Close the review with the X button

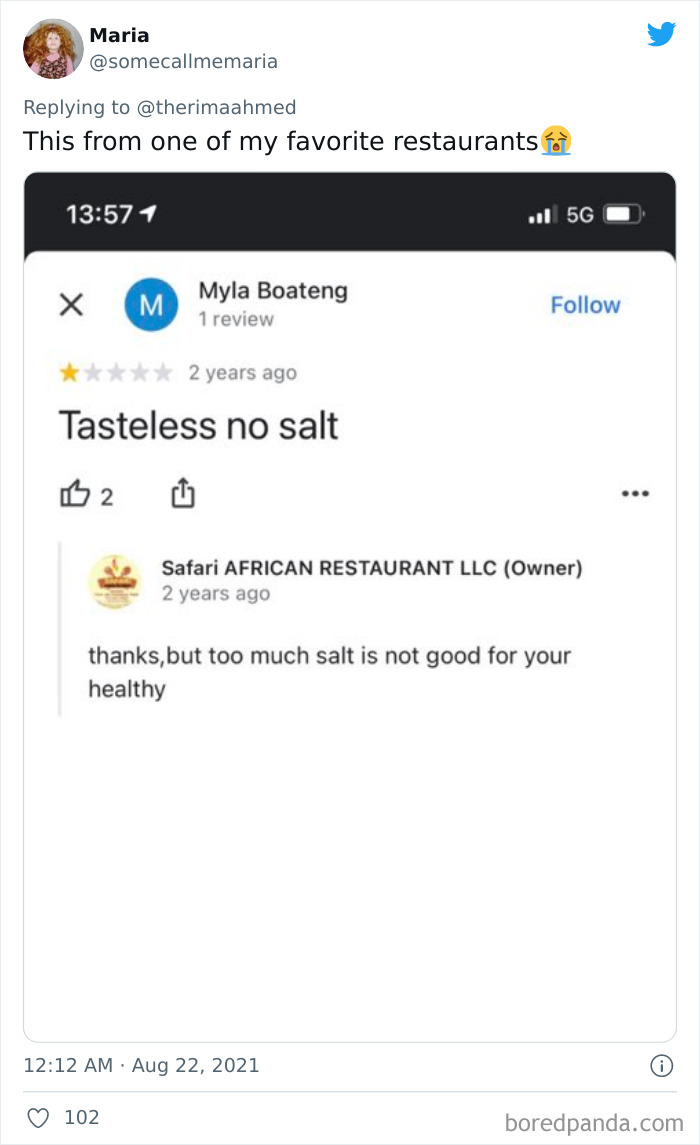(x=69, y=305)
